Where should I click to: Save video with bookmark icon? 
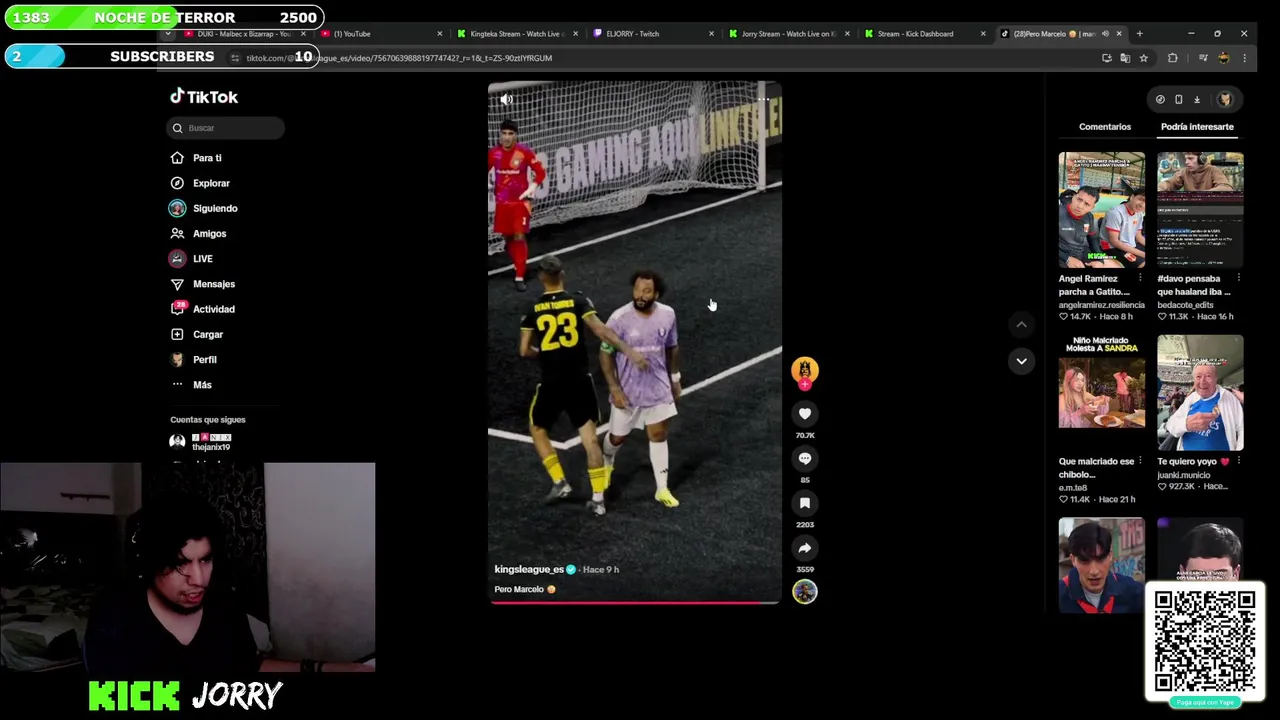click(x=805, y=503)
